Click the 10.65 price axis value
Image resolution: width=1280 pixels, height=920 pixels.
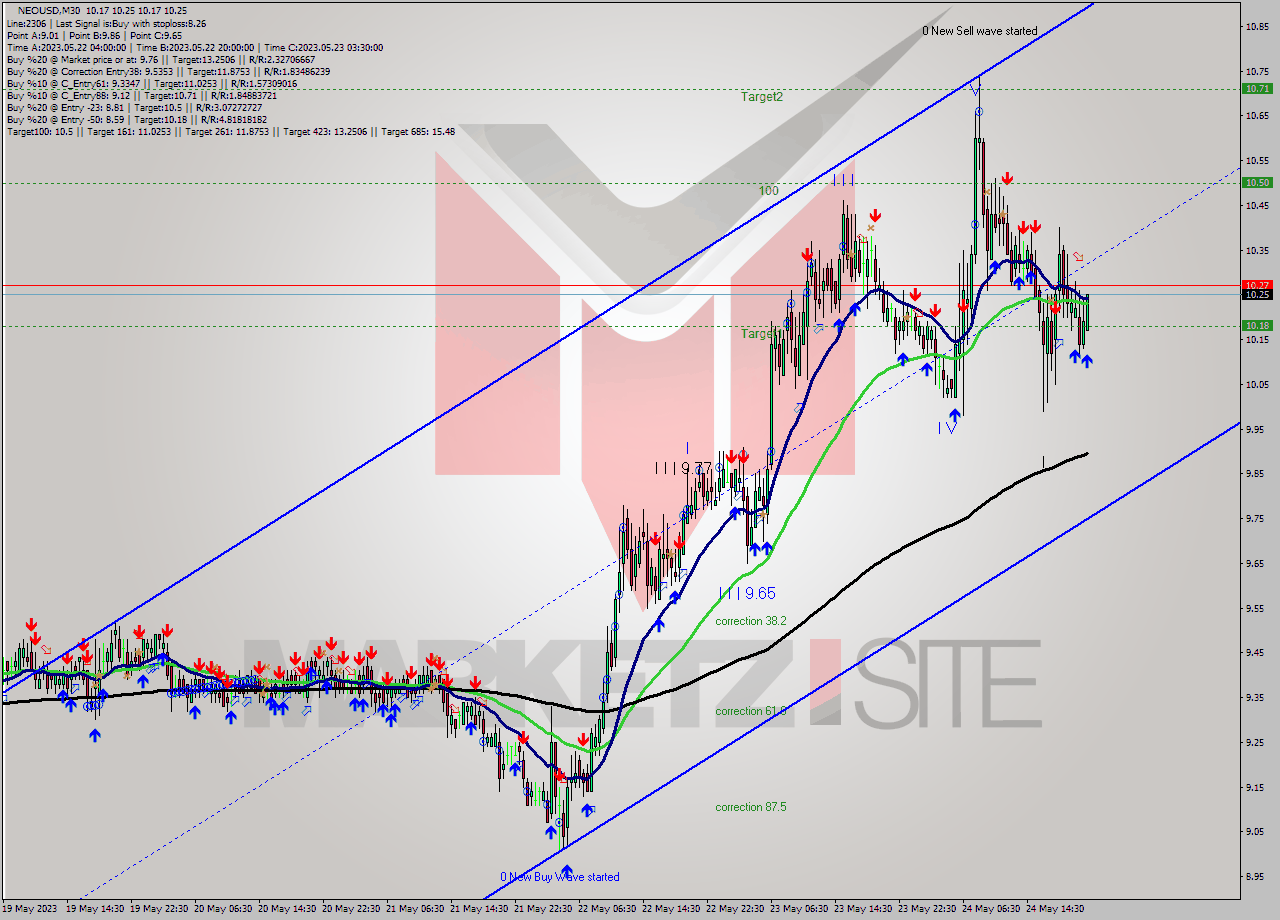click(1257, 116)
